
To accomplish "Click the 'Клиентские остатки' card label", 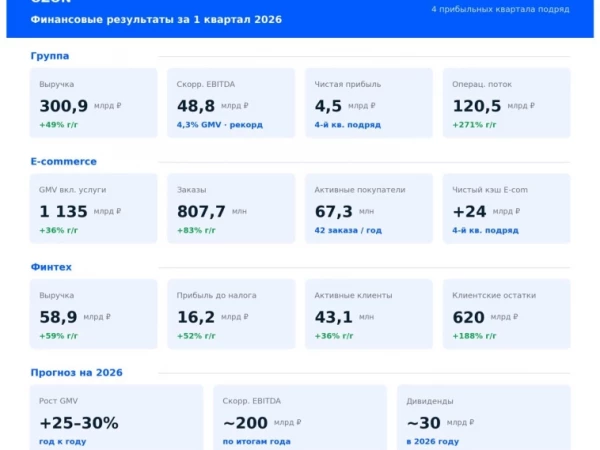I will 494,295.
